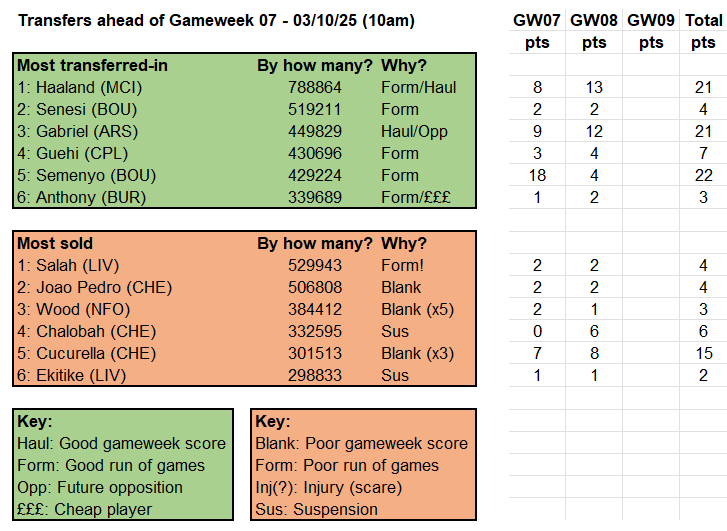The image size is (727, 531).
Task: Click the "Transfers ahead of Gameweek 07" title
Action: pos(216,20)
